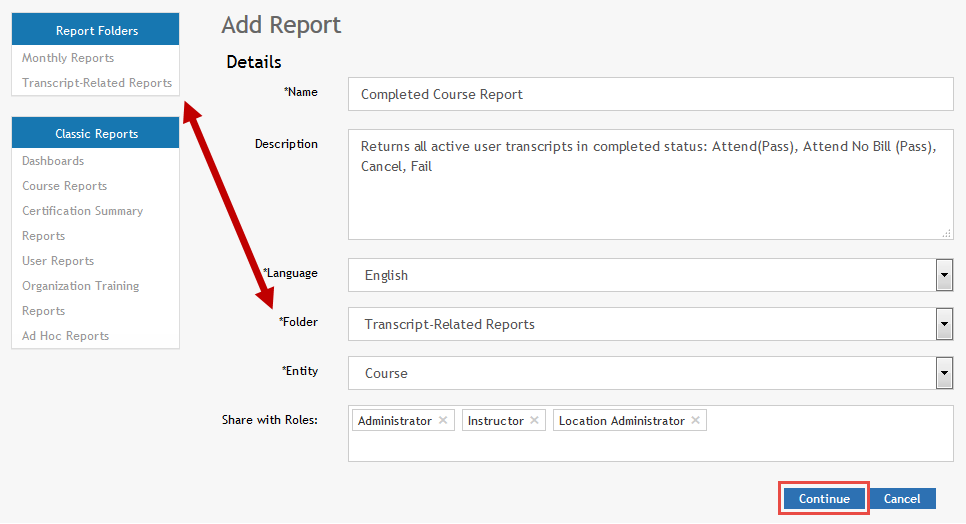Navigate to Ad Hoc Reports
The image size is (966, 524).
click(x=65, y=336)
